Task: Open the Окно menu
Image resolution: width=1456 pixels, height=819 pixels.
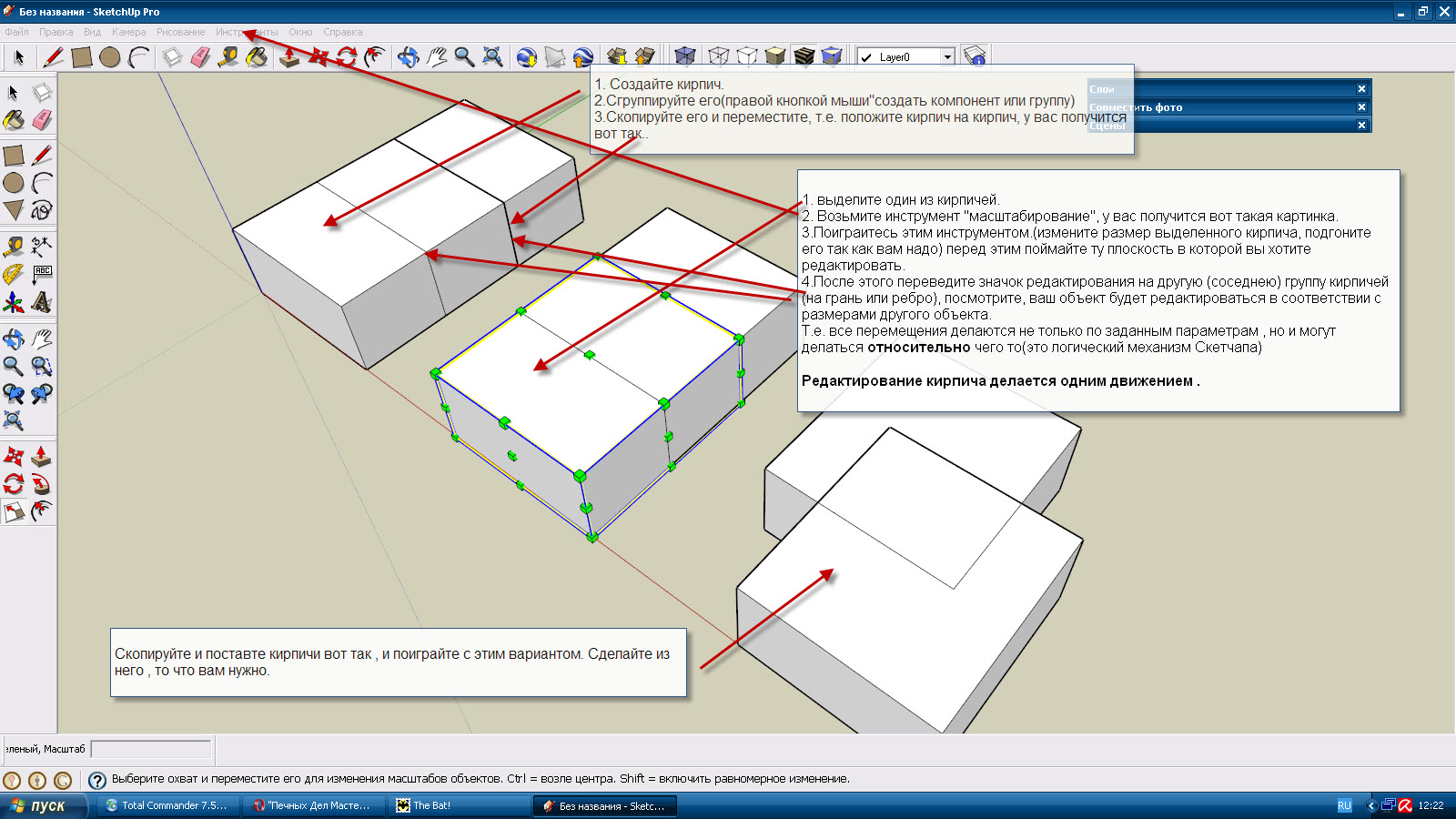Action: pos(300,32)
